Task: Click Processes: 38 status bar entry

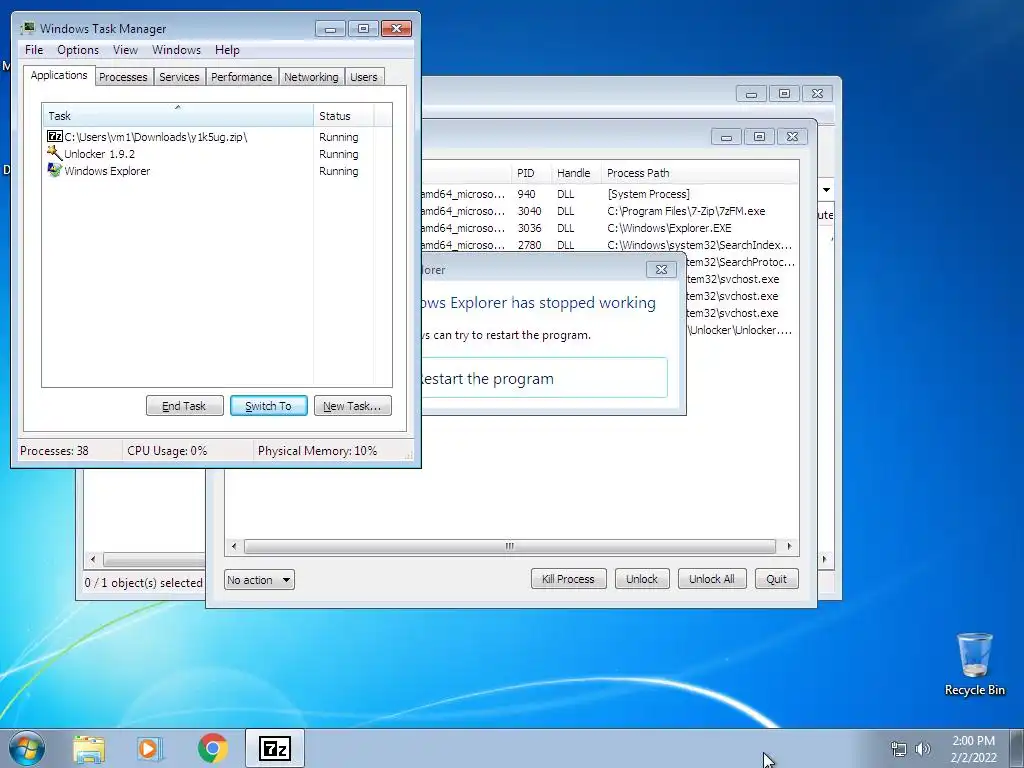Action: 54,451
